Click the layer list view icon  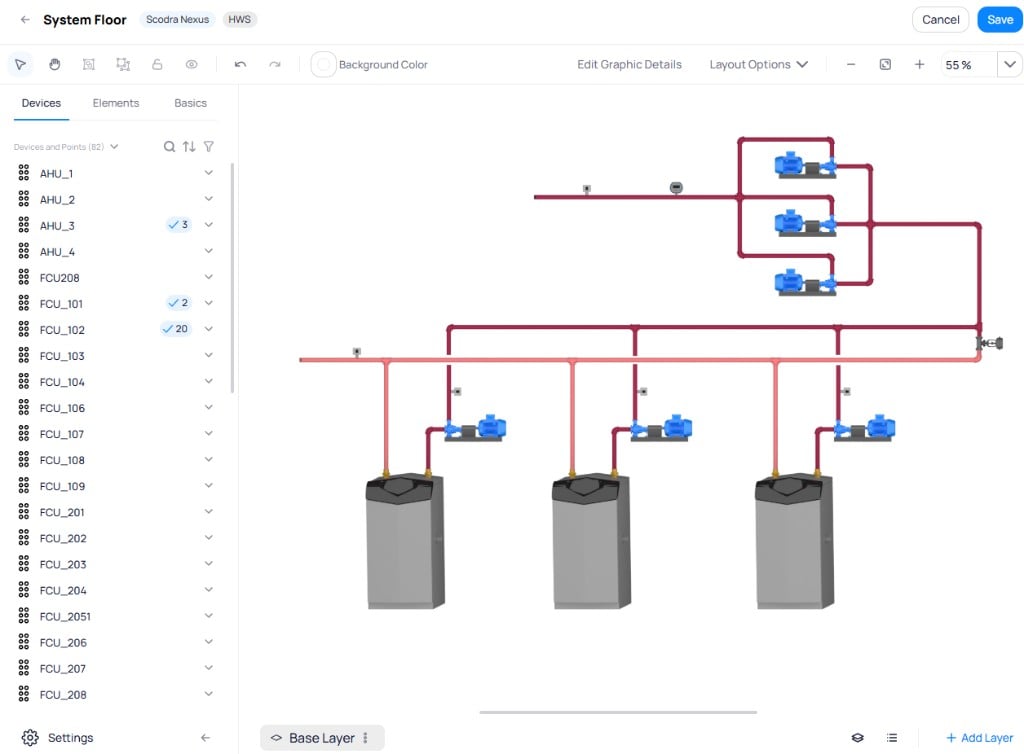pyautogui.click(x=891, y=738)
